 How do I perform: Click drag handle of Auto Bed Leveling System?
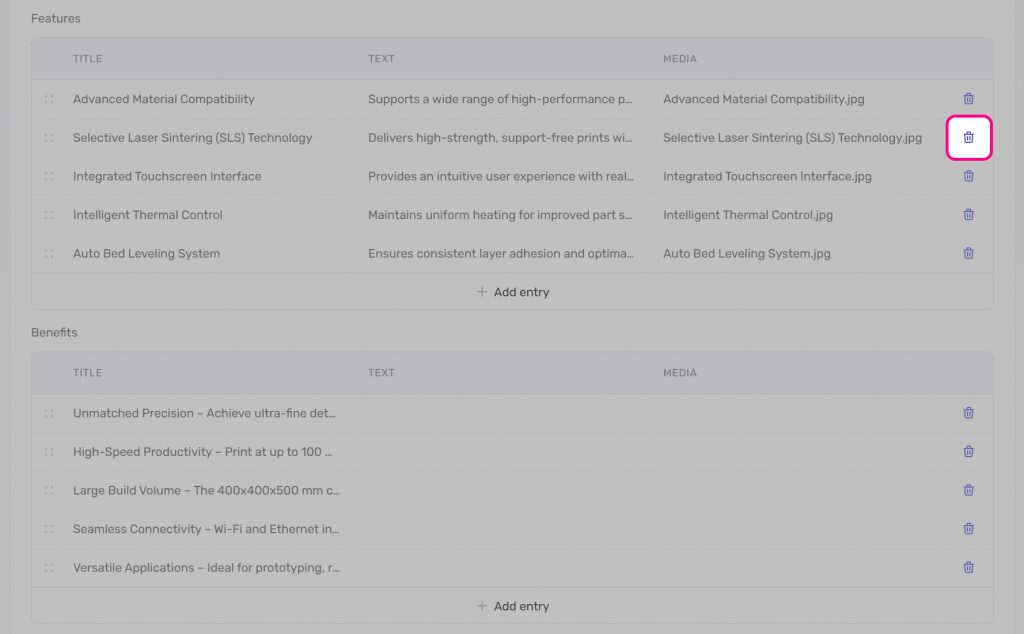49,254
